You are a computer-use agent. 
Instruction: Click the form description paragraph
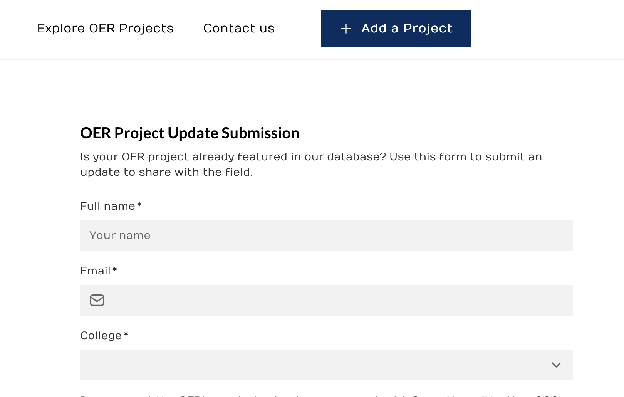(311, 164)
